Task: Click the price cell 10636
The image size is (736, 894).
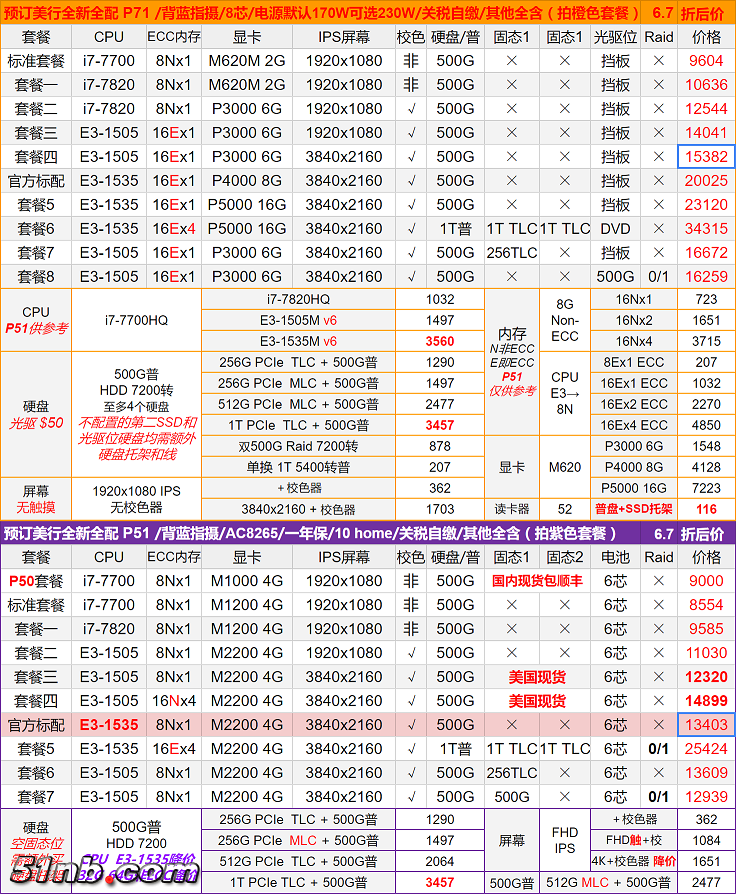Action: pyautogui.click(x=706, y=85)
